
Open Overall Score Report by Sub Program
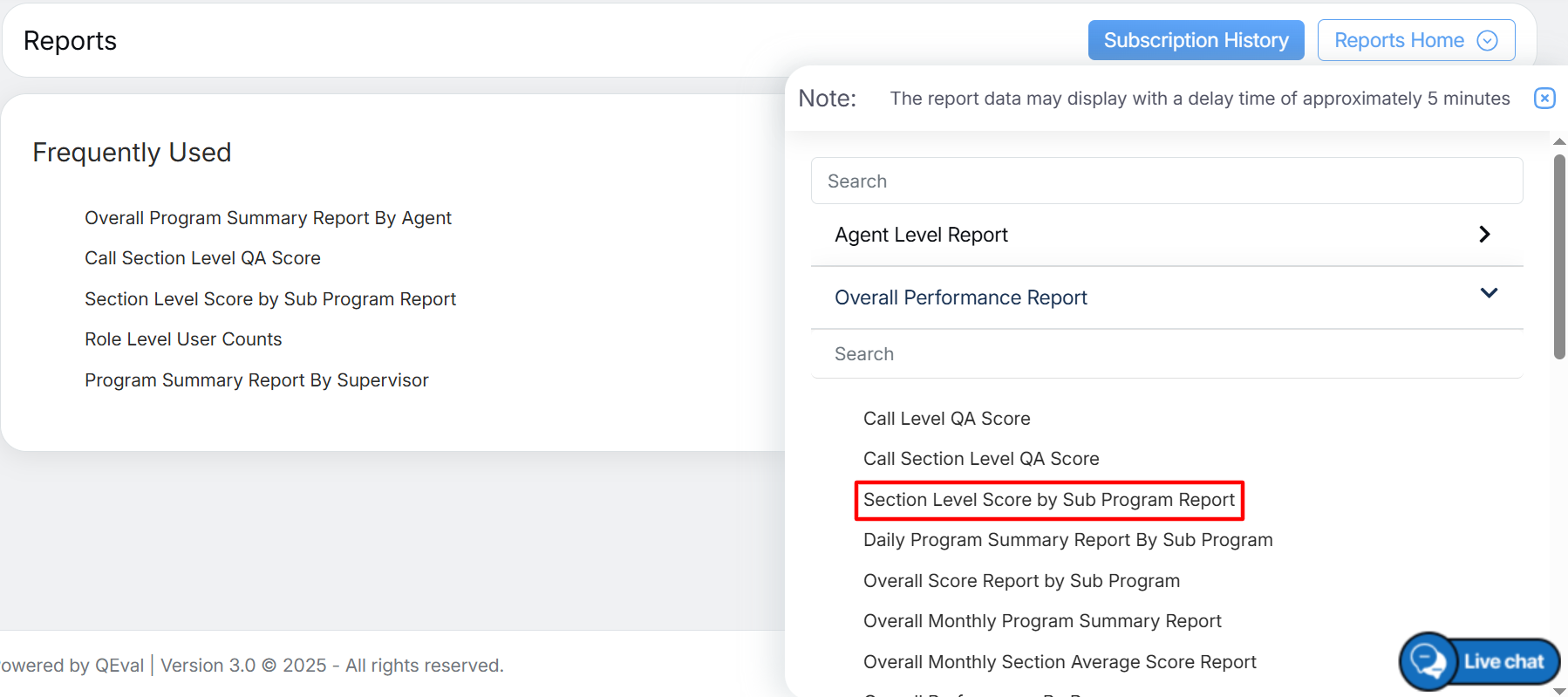point(1021,581)
